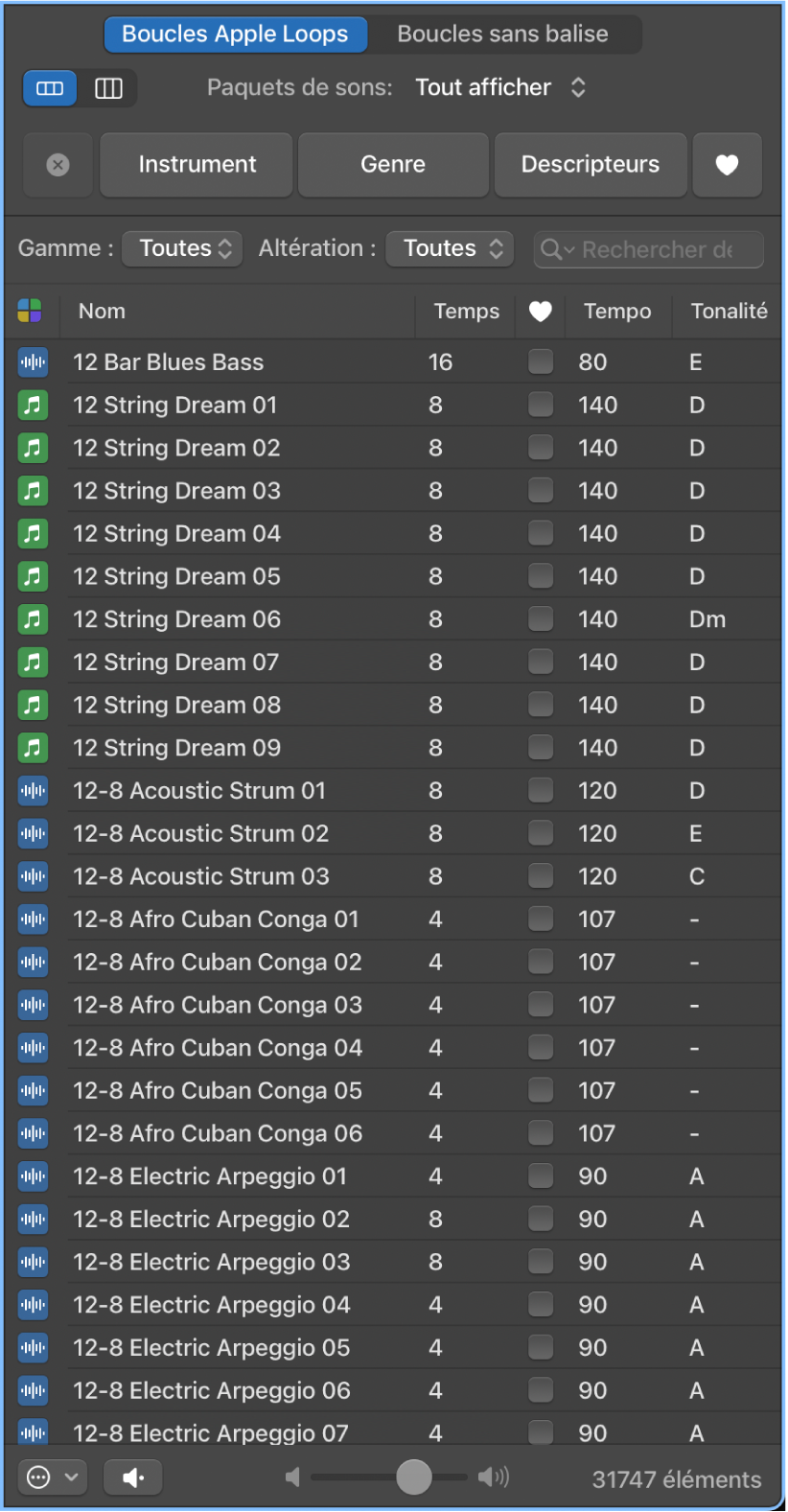
Task: Switch to Boucles sans balise tab
Action: click(x=502, y=35)
